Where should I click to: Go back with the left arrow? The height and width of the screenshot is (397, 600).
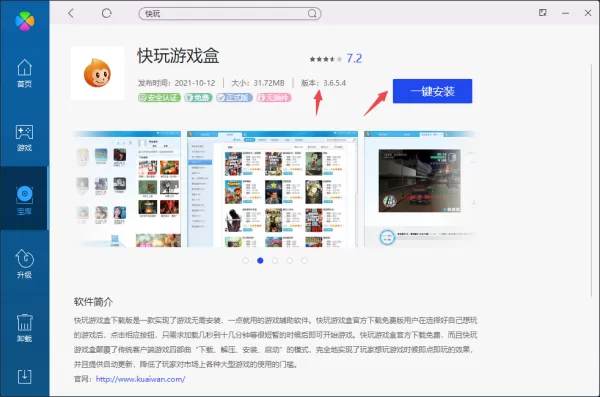coord(71,13)
